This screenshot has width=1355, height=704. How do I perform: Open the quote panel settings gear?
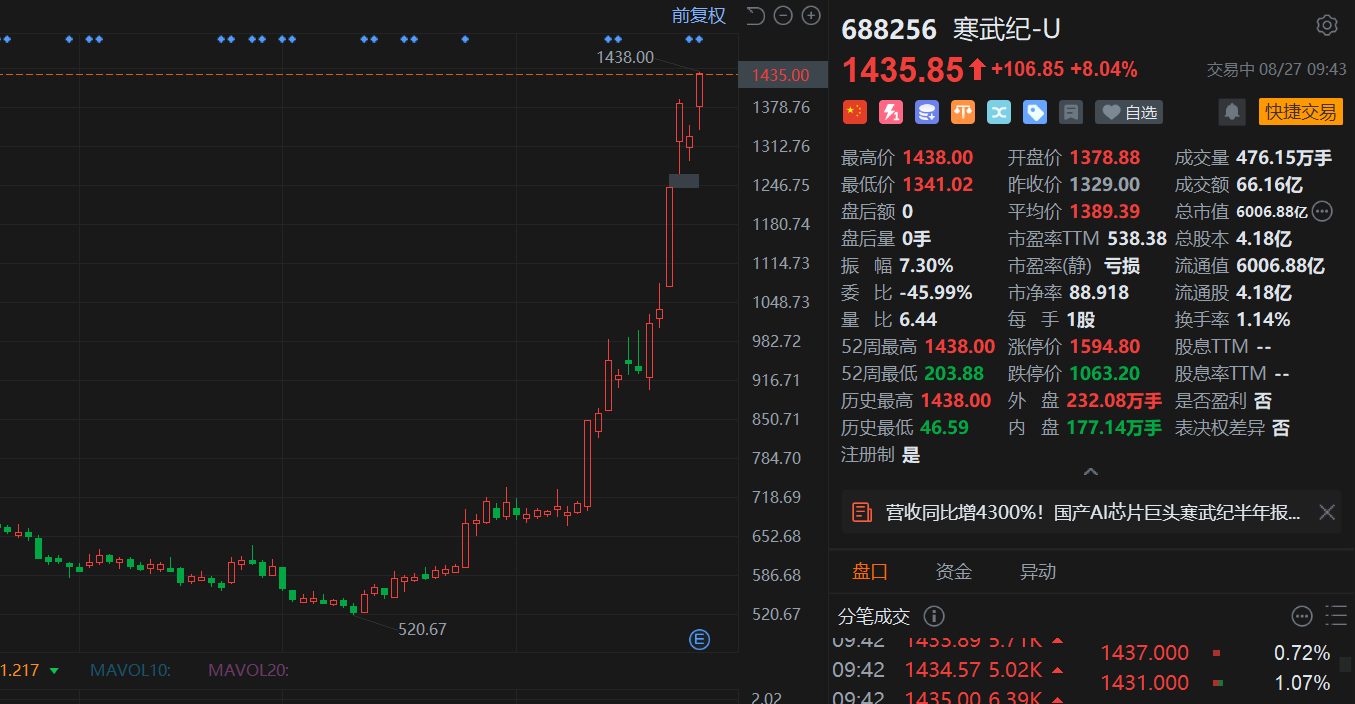[x=1327, y=26]
